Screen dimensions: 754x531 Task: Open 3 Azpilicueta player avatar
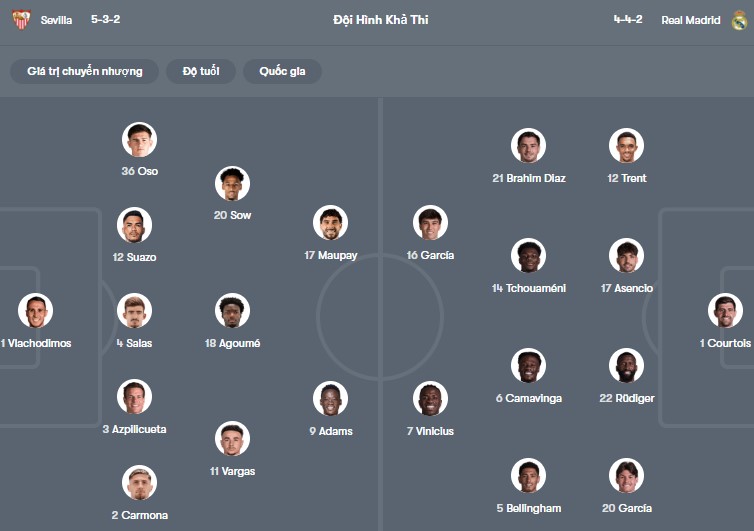(135, 397)
